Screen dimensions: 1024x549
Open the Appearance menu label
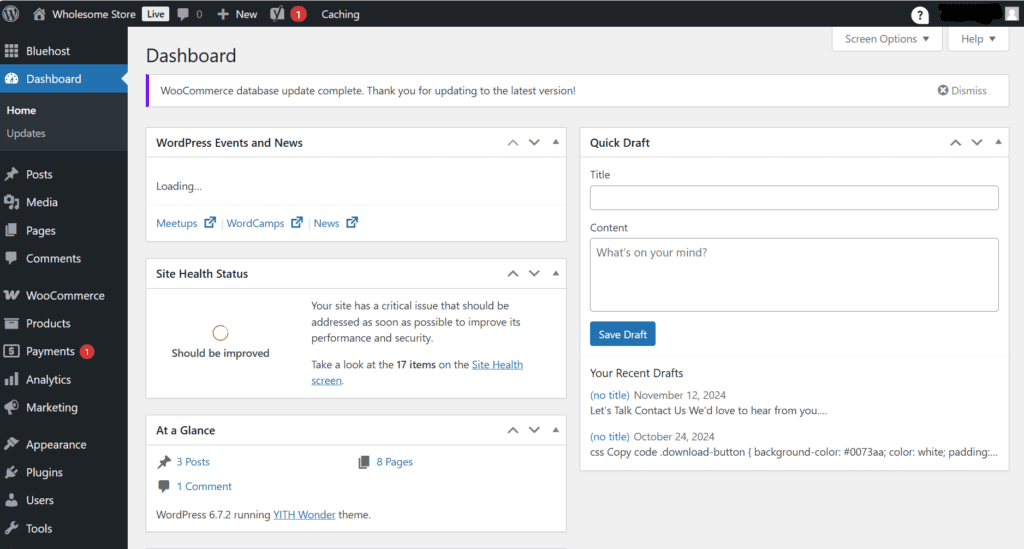point(56,445)
